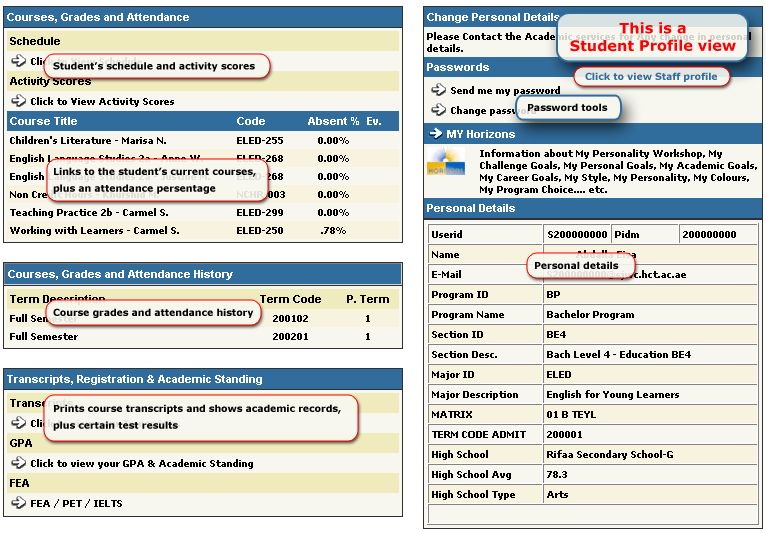Click arrow icon beside FEA / PET / IELTS
The height and width of the screenshot is (533, 766).
(x=18, y=503)
